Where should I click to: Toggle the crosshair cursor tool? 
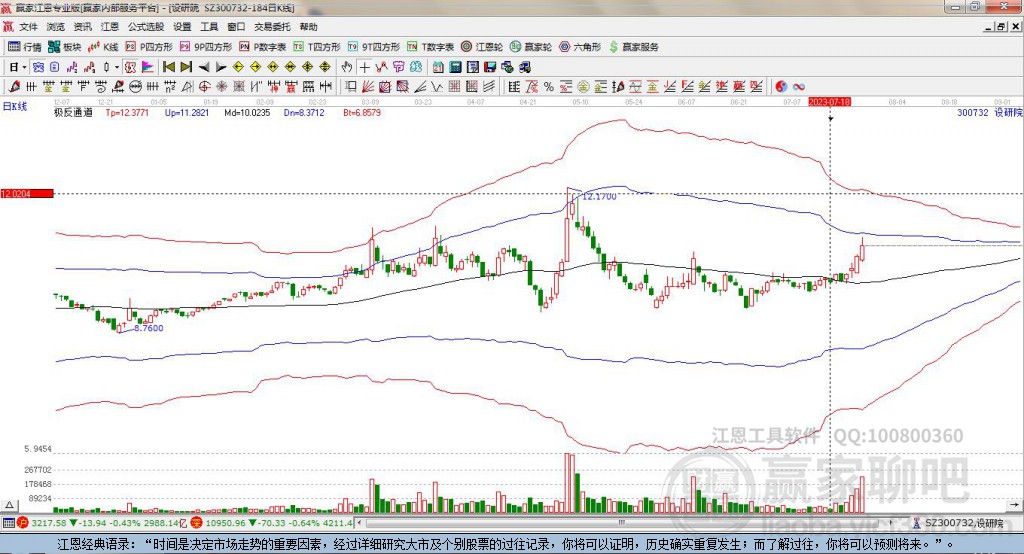[x=364, y=67]
